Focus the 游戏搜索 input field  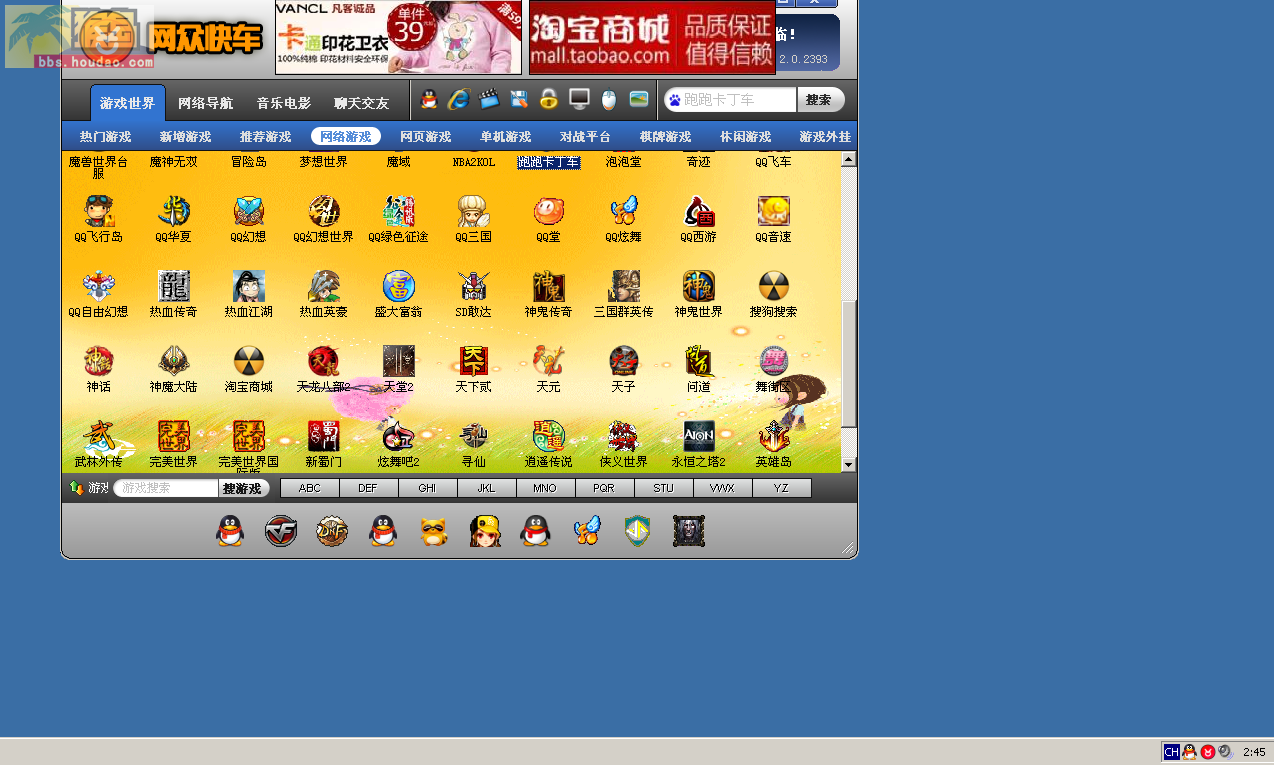[166, 488]
